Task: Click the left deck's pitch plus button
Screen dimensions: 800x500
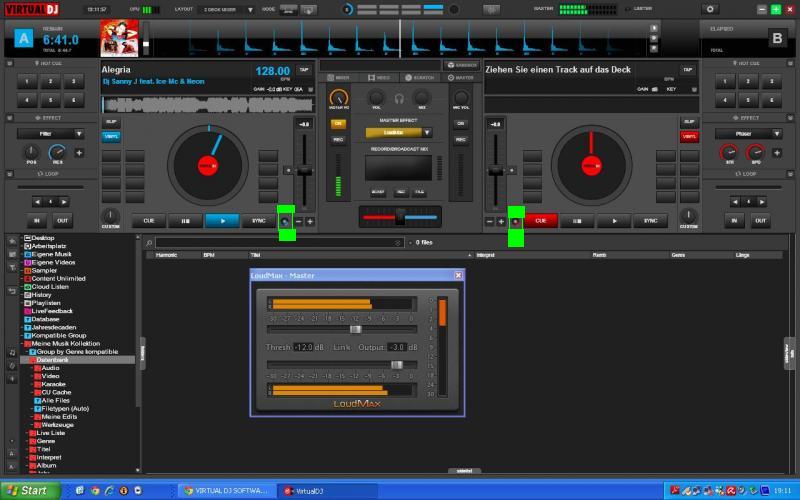Action: click(x=310, y=220)
